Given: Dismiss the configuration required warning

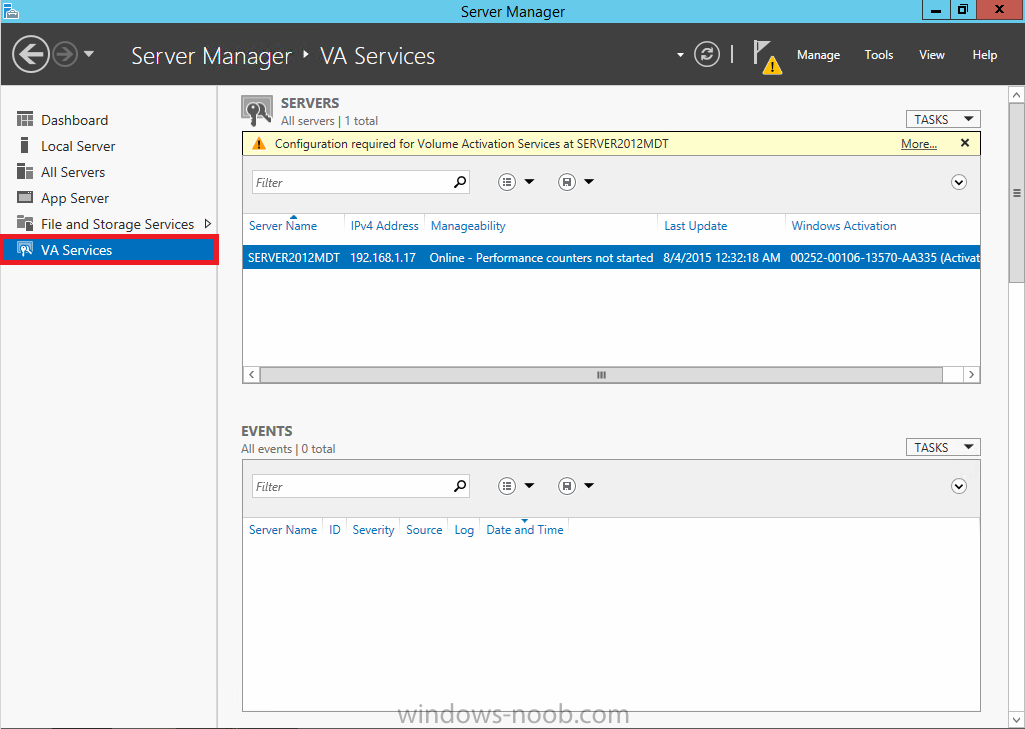Looking at the screenshot, I should (x=964, y=143).
